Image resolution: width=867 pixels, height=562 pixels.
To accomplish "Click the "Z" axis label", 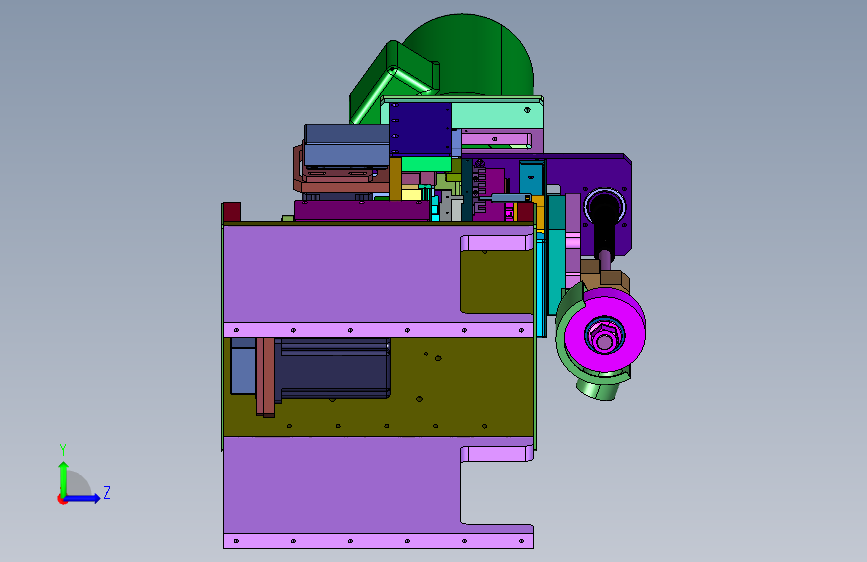I will [x=107, y=492].
